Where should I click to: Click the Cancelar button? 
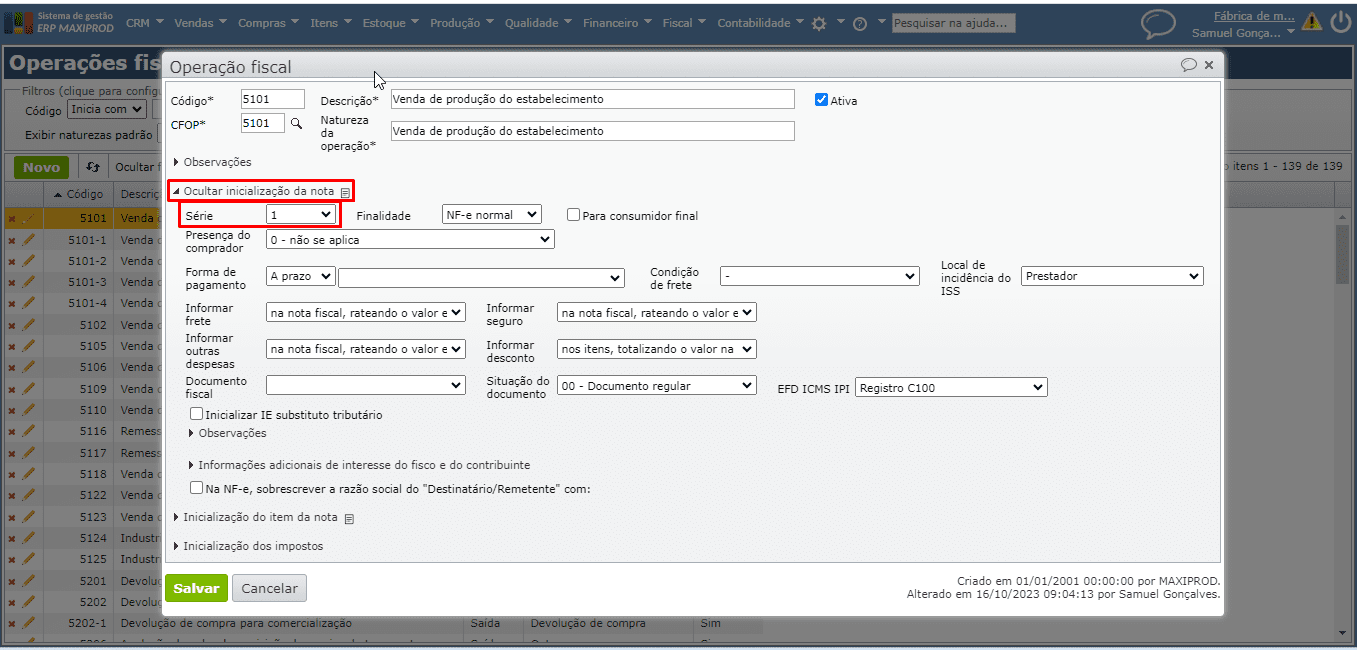(x=269, y=588)
